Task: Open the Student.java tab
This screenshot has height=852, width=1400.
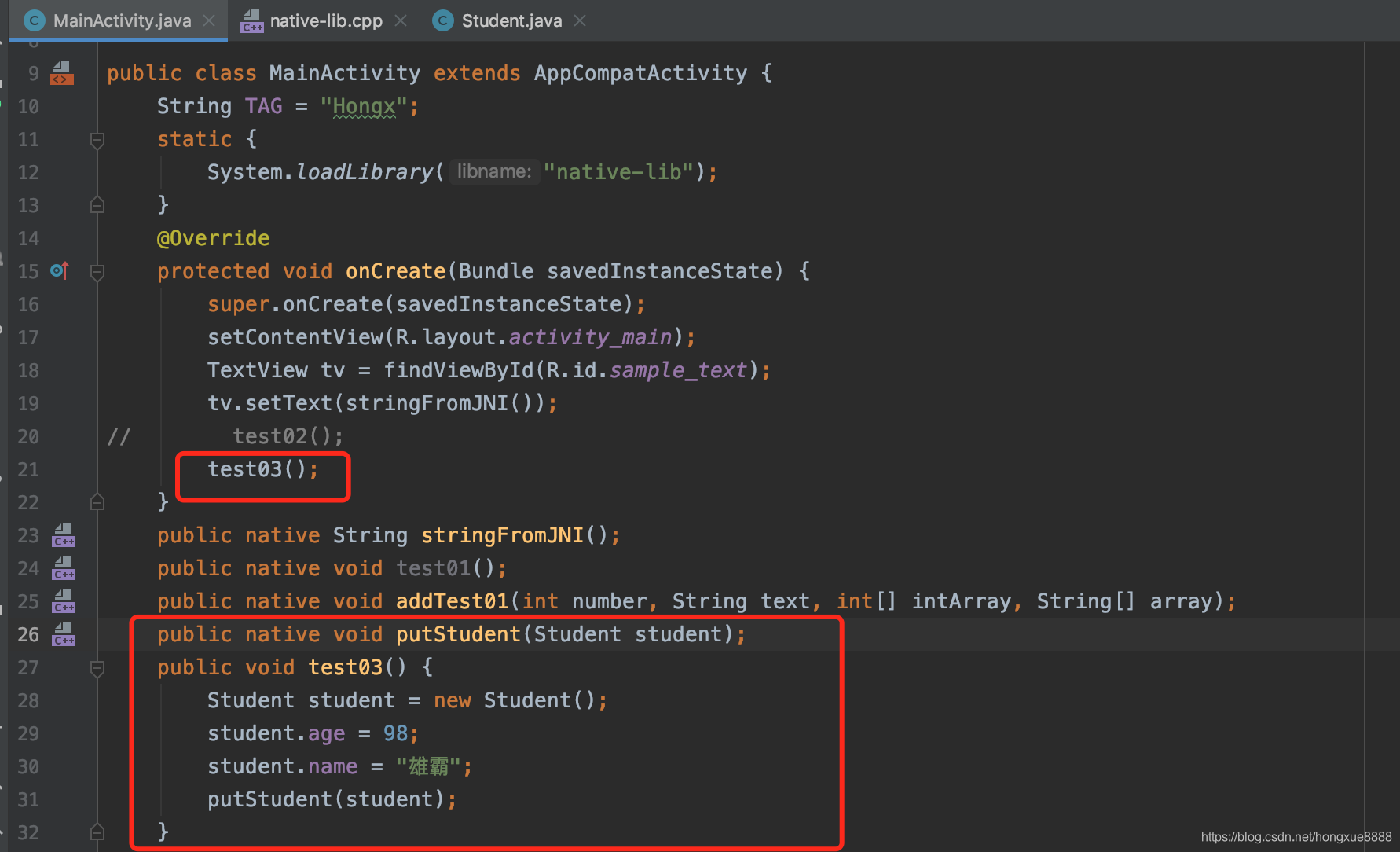Action: (x=511, y=20)
